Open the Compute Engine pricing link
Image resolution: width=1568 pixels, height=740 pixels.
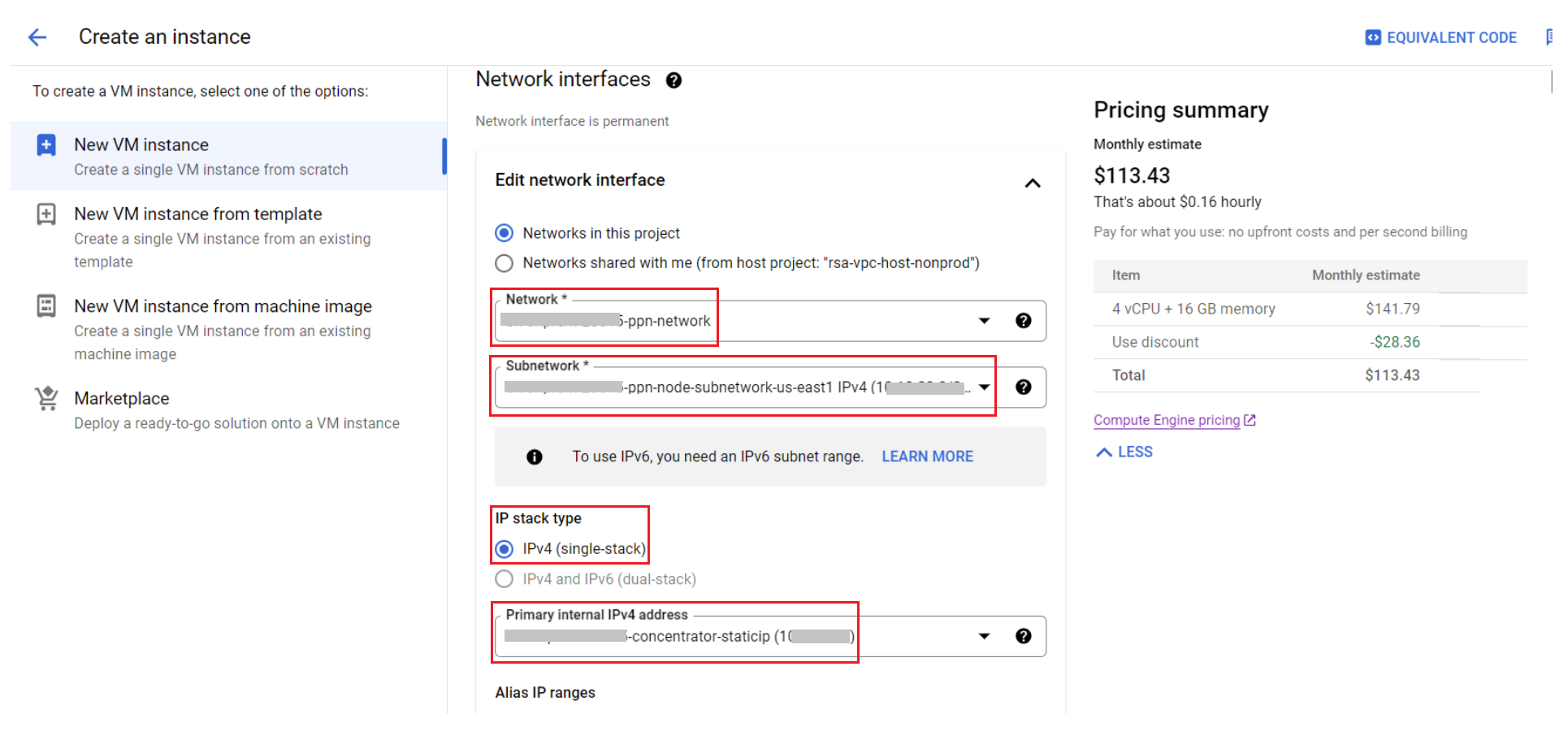1167,419
